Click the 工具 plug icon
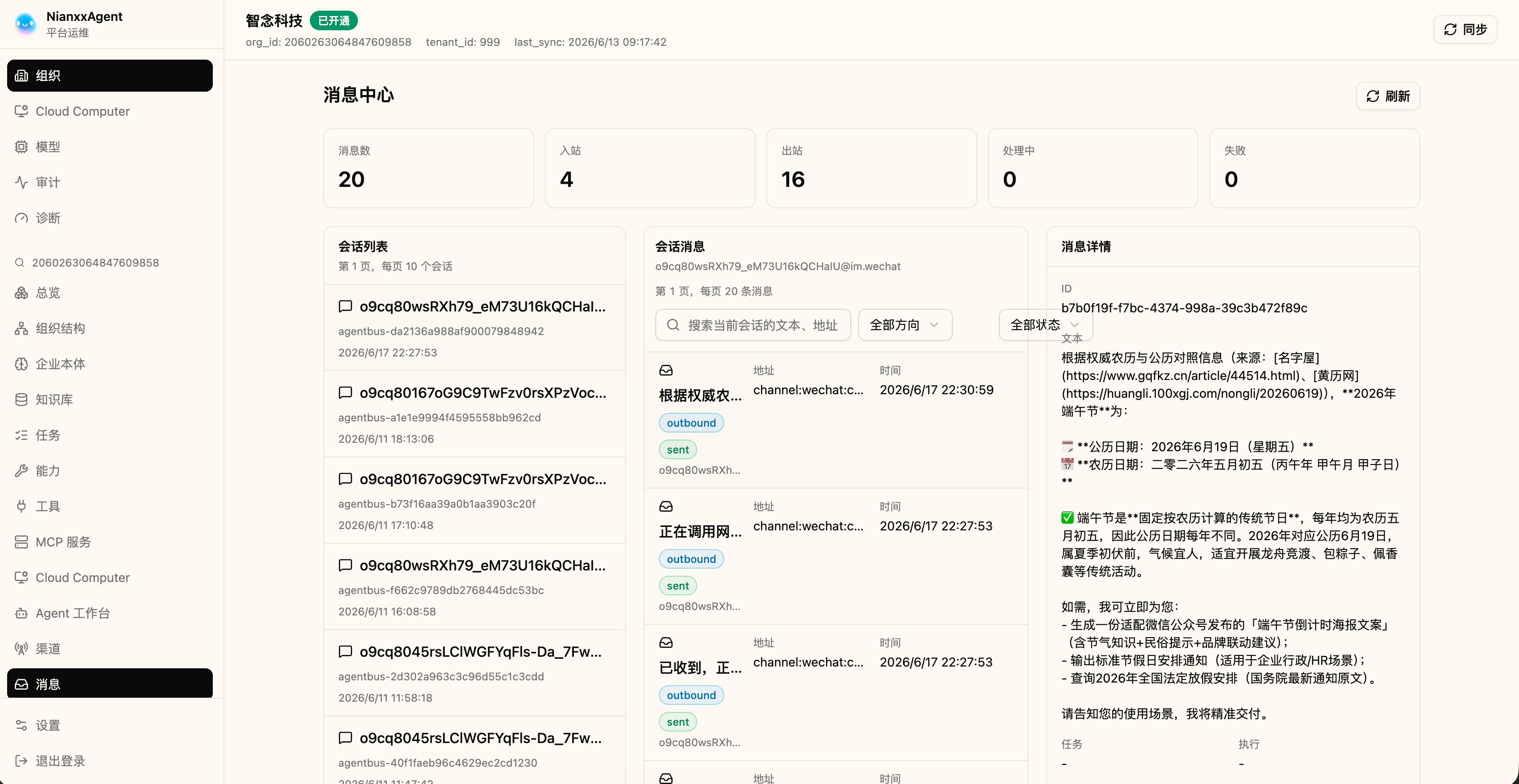The width and height of the screenshot is (1519, 784). (x=21, y=506)
